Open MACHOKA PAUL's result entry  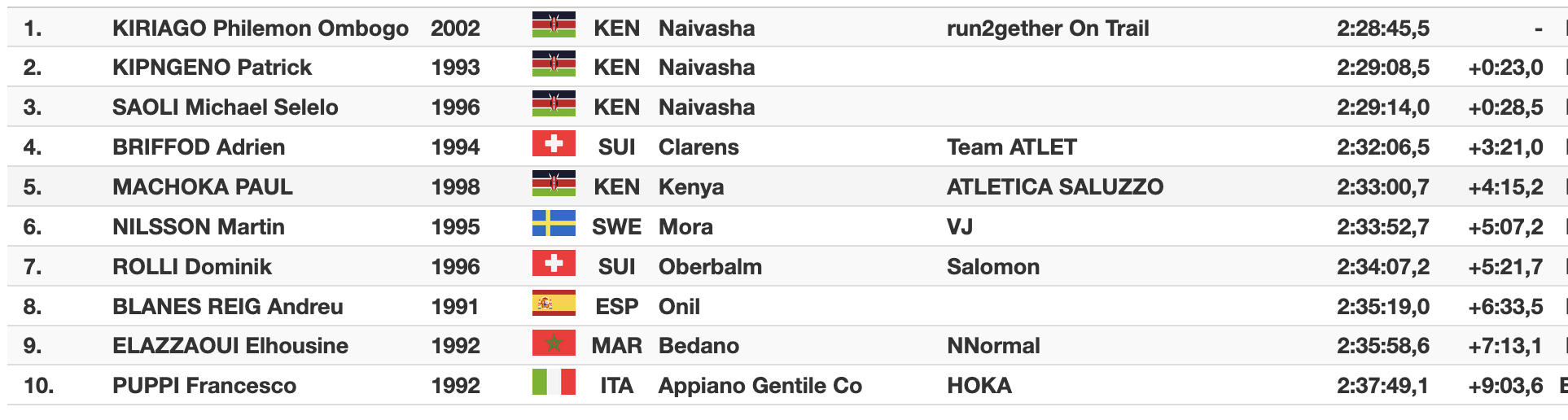point(202,187)
